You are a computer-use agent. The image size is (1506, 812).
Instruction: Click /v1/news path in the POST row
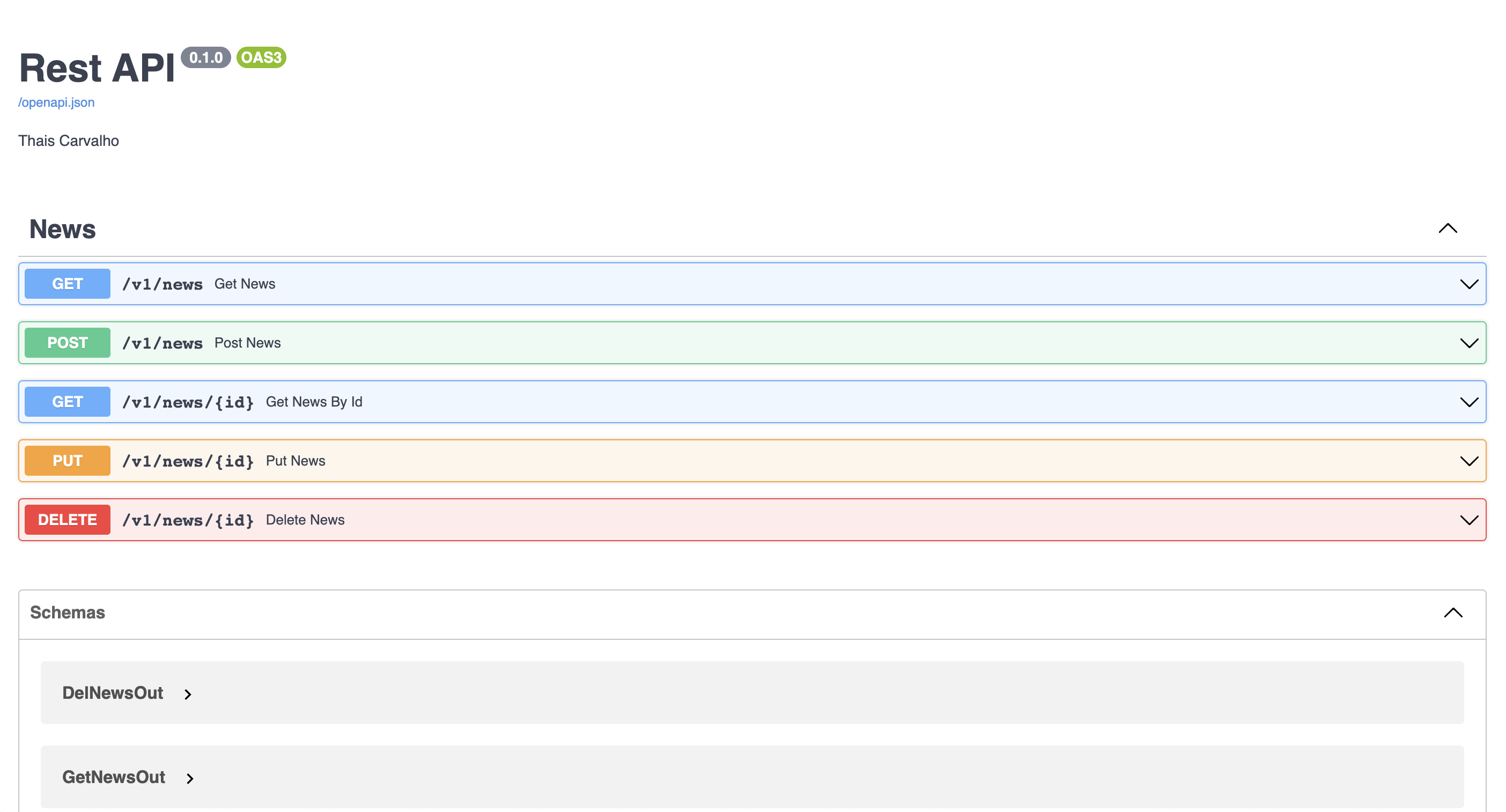[163, 343]
